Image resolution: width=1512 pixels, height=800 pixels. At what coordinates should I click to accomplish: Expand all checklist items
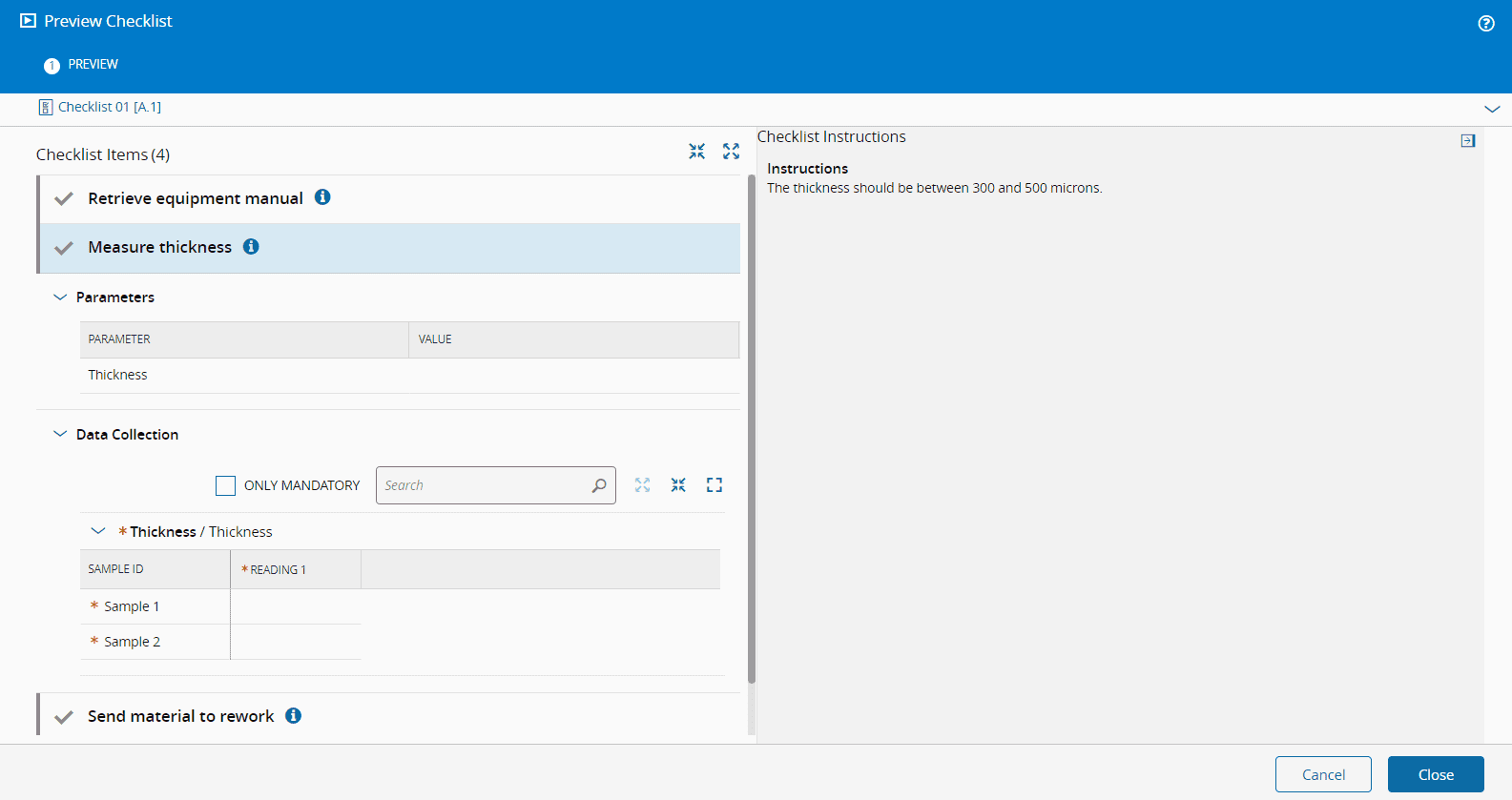click(x=732, y=151)
